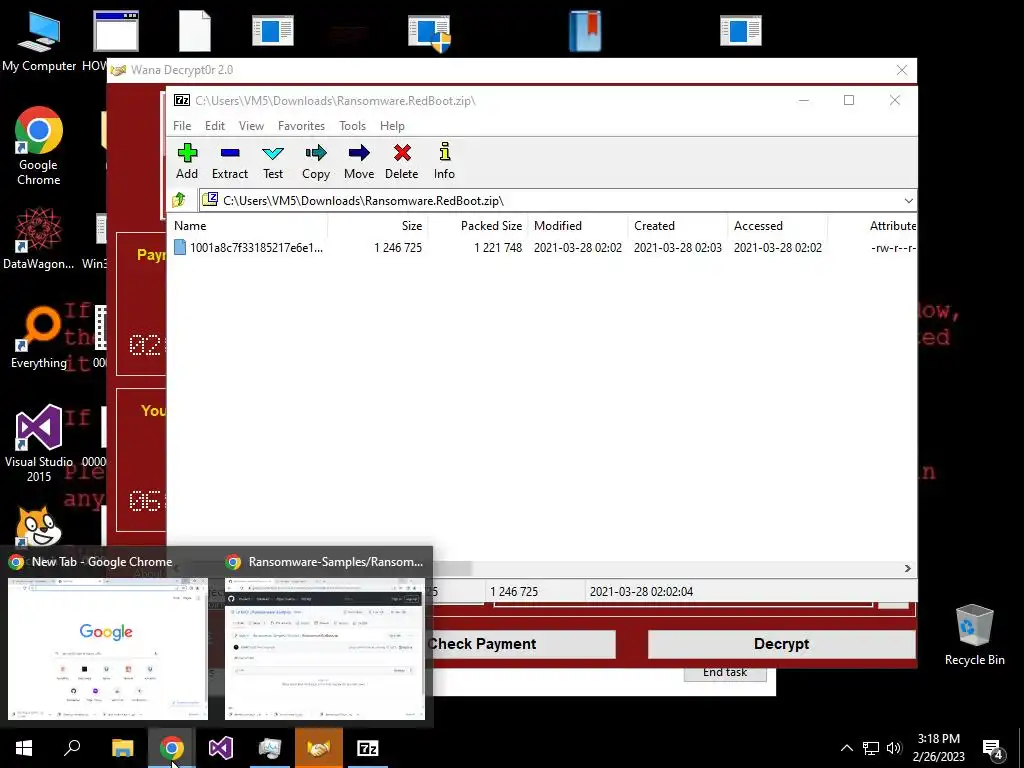Expand the 7-Zip address path dropdown

(x=908, y=200)
